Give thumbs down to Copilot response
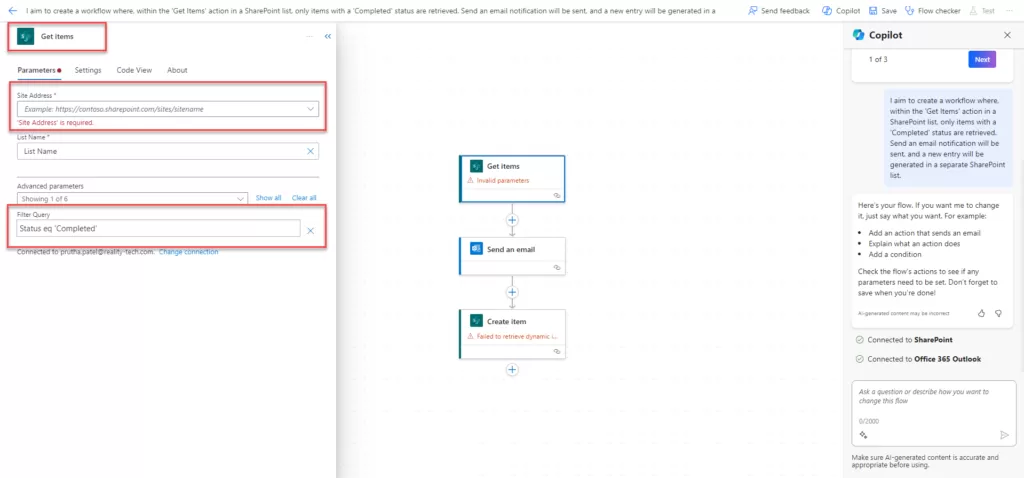1024x478 pixels. [x=998, y=313]
